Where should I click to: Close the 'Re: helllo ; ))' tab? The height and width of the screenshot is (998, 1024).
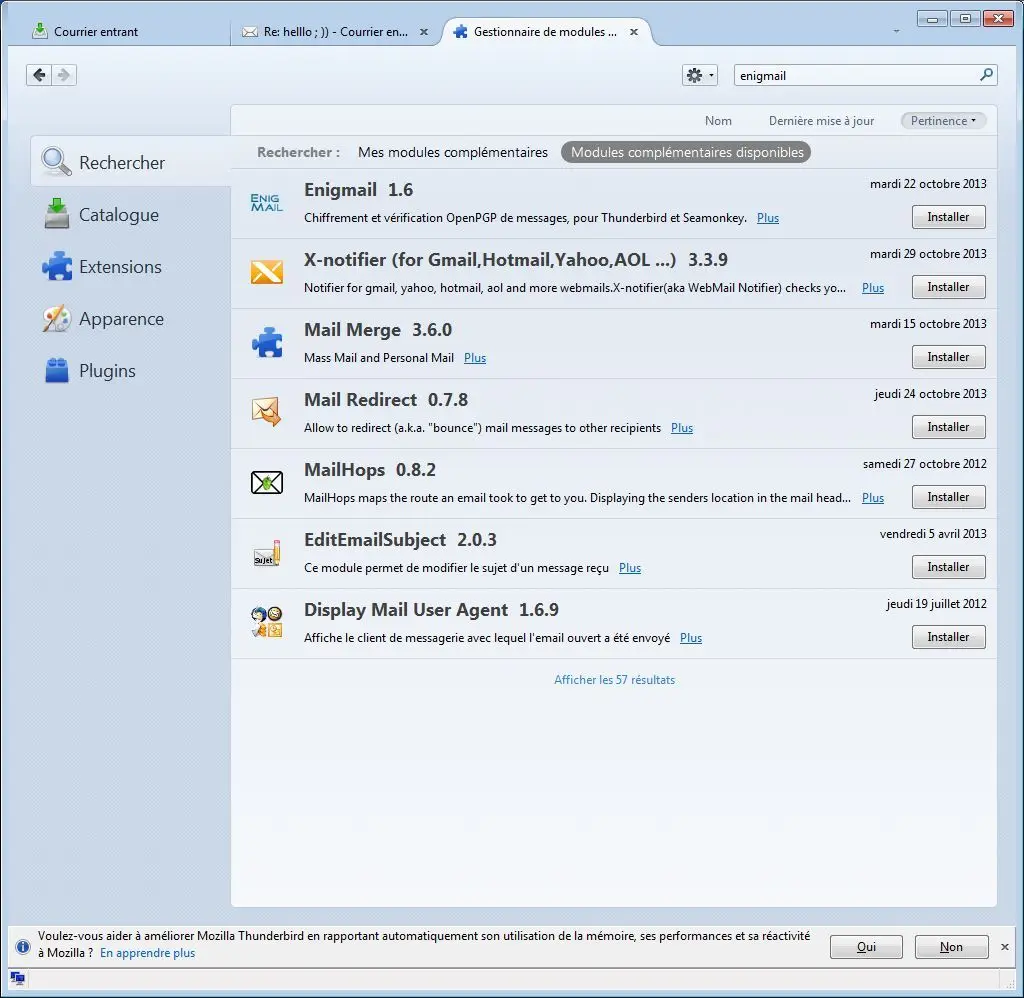[x=424, y=32]
